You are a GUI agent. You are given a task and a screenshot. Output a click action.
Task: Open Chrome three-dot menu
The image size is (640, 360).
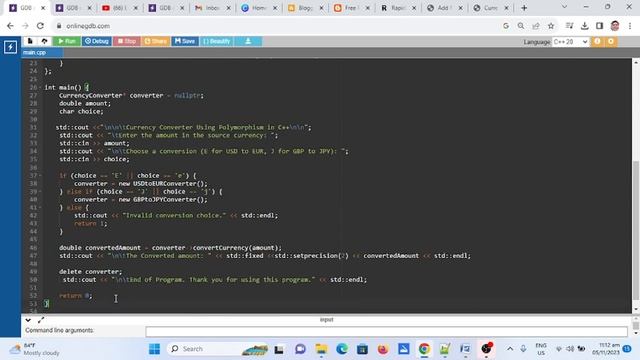point(630,26)
